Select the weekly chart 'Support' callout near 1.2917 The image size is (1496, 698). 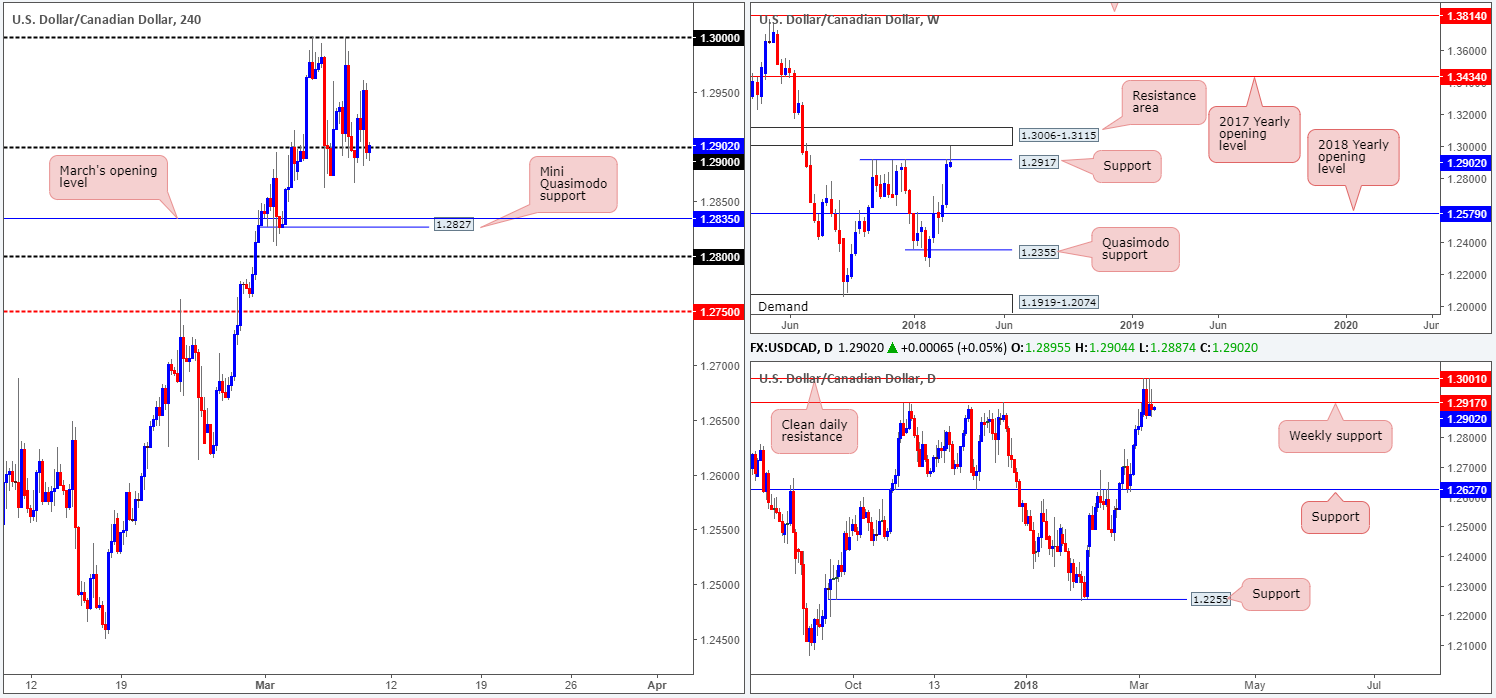(x=1125, y=165)
